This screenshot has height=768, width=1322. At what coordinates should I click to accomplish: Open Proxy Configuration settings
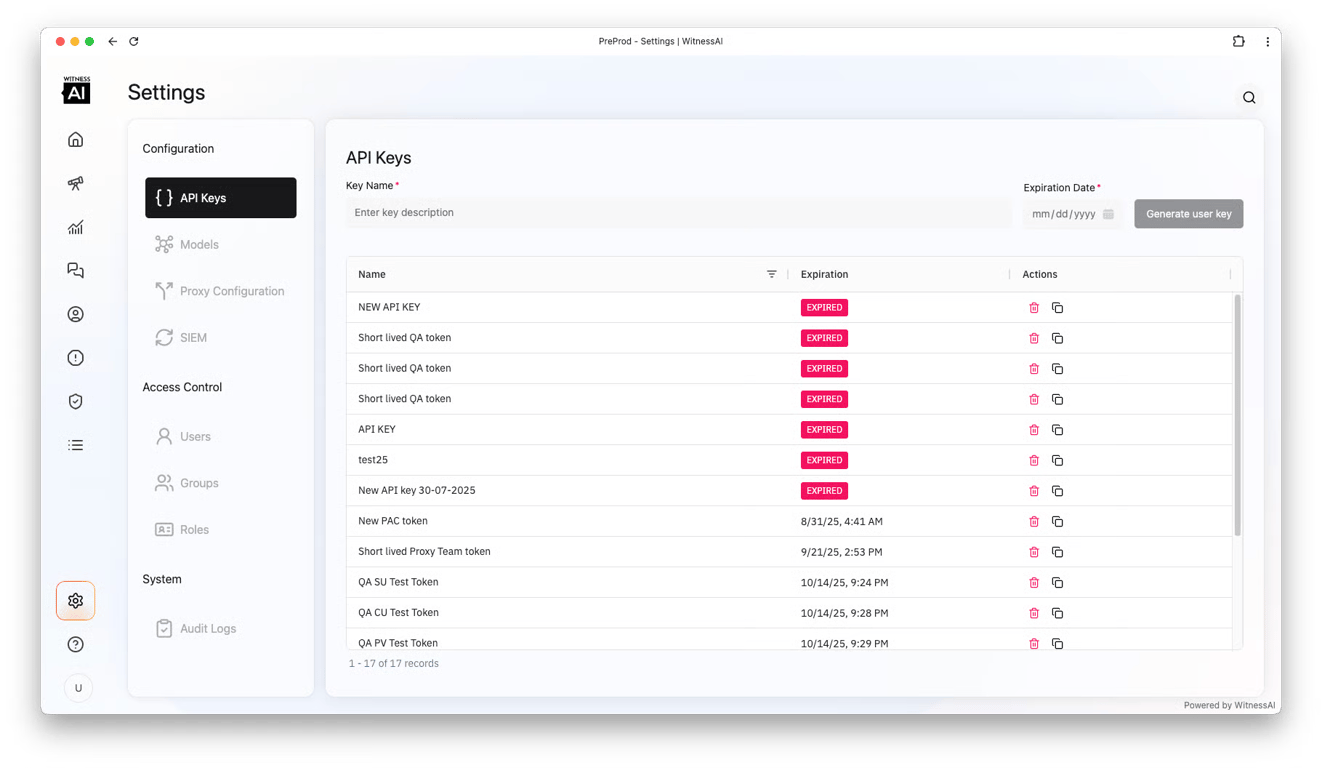221,291
